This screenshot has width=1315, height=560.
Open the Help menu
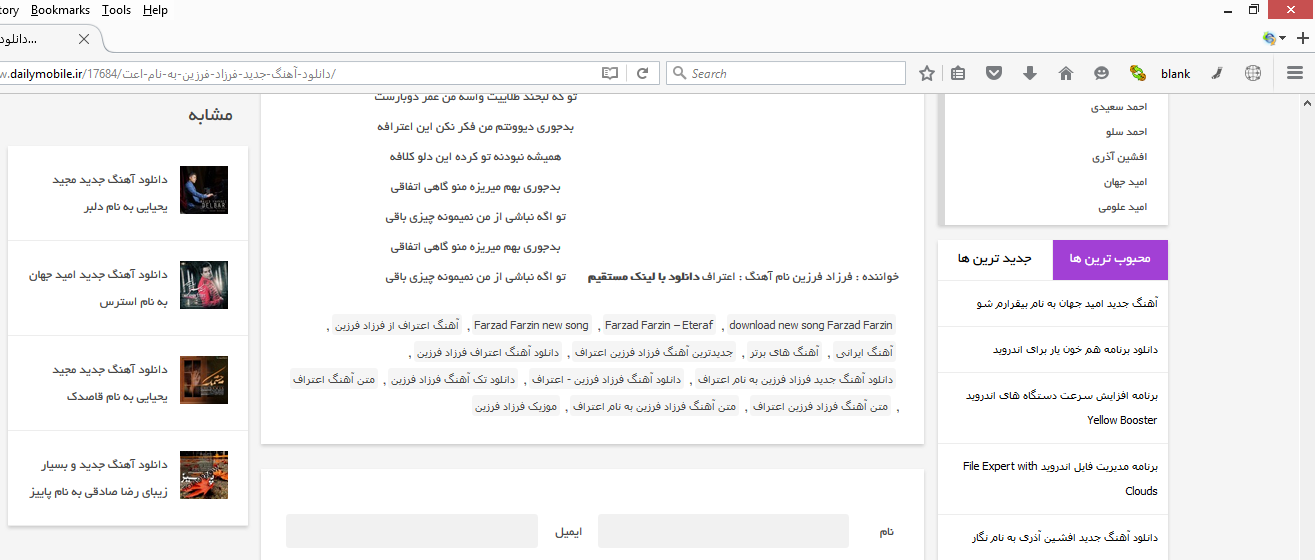pos(155,10)
